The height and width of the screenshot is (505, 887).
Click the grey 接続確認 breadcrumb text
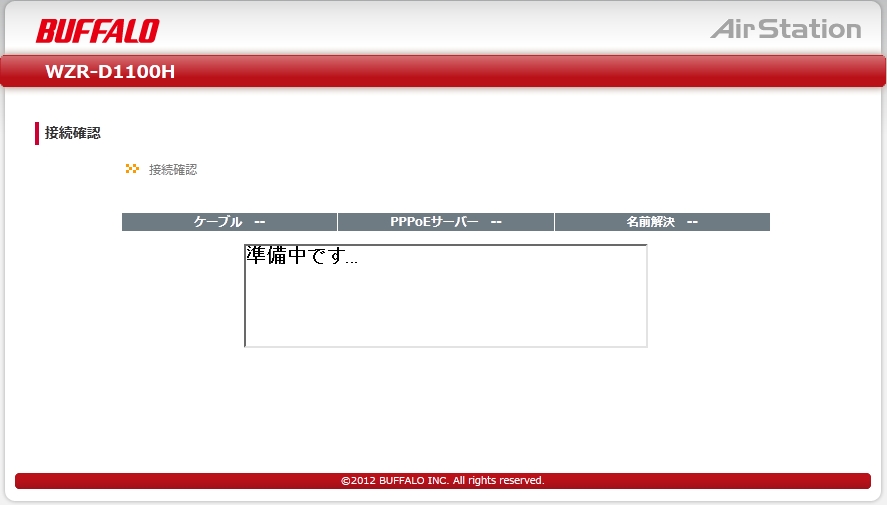point(173,170)
